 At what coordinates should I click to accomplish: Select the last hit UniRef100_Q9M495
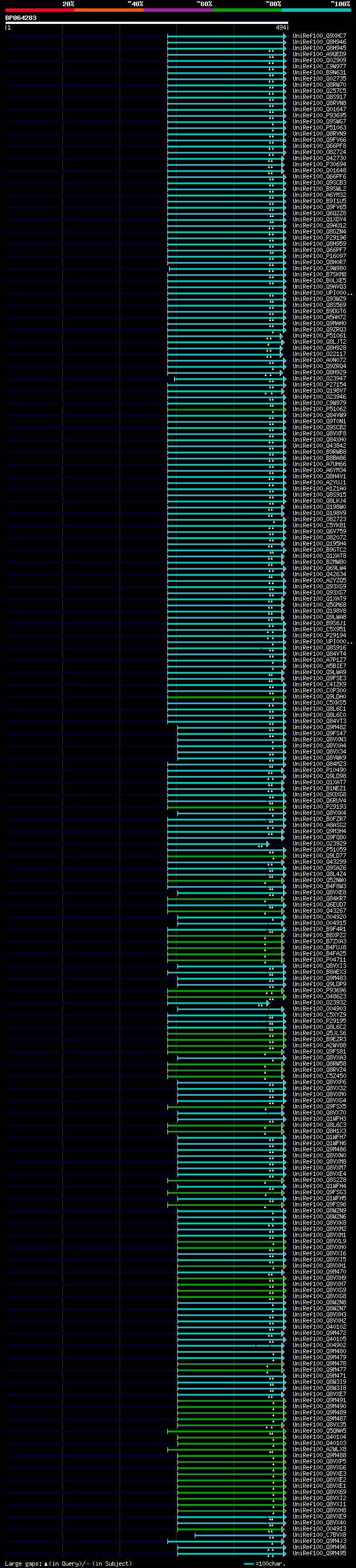click(x=319, y=1554)
